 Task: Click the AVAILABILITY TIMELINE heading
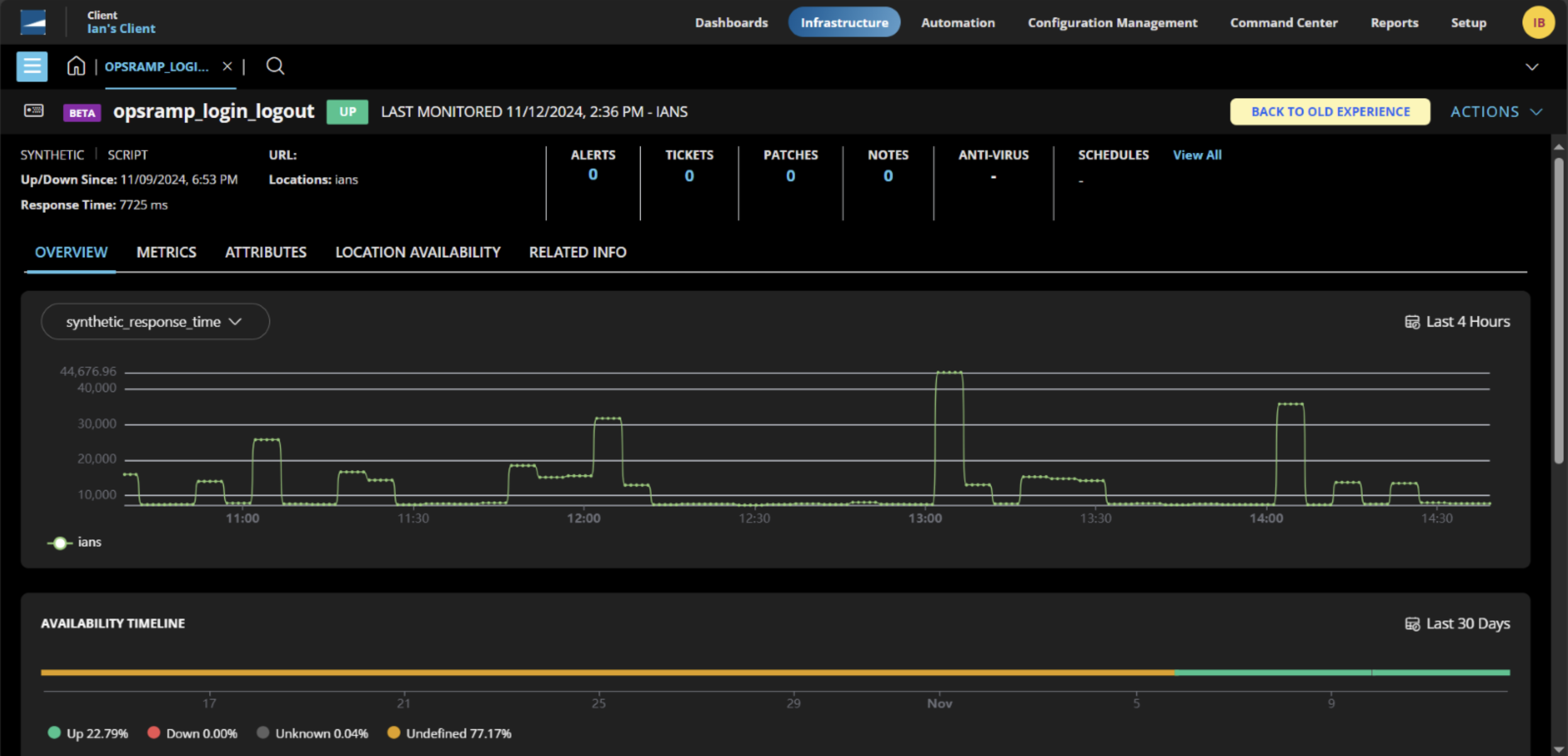click(x=113, y=623)
